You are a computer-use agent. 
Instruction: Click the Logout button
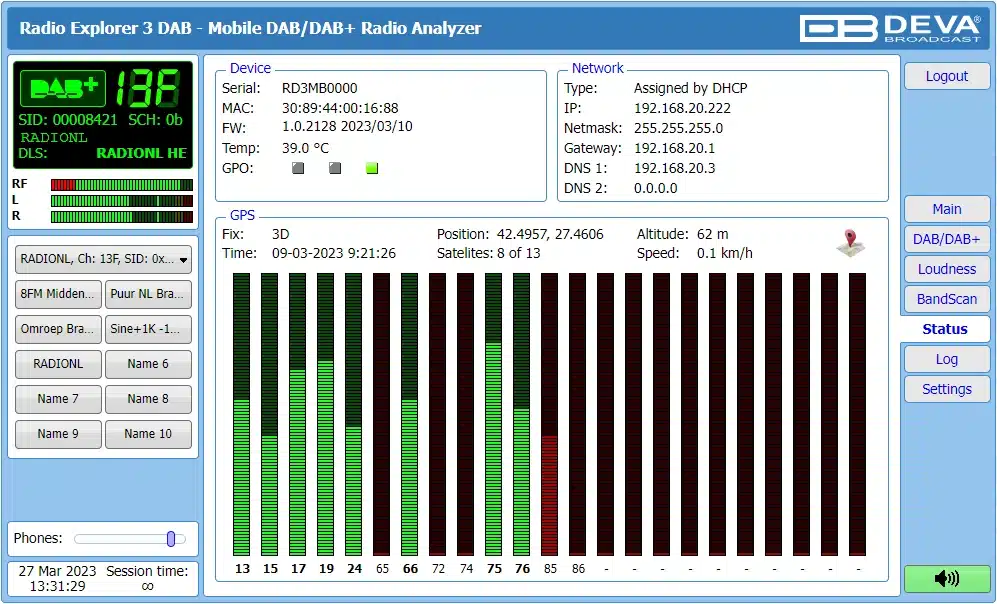pyautogui.click(x=947, y=76)
